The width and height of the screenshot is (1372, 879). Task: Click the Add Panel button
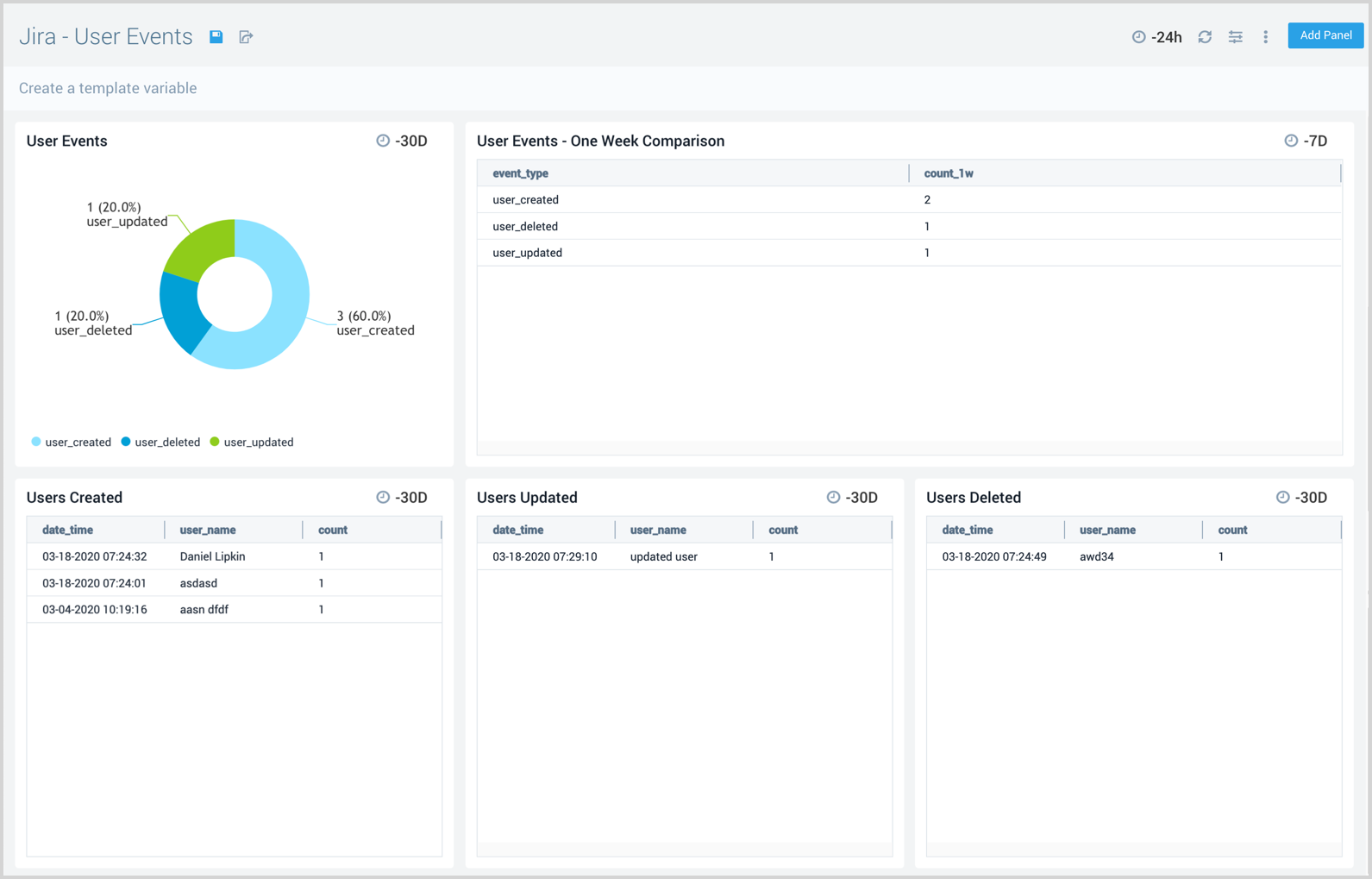point(1325,35)
